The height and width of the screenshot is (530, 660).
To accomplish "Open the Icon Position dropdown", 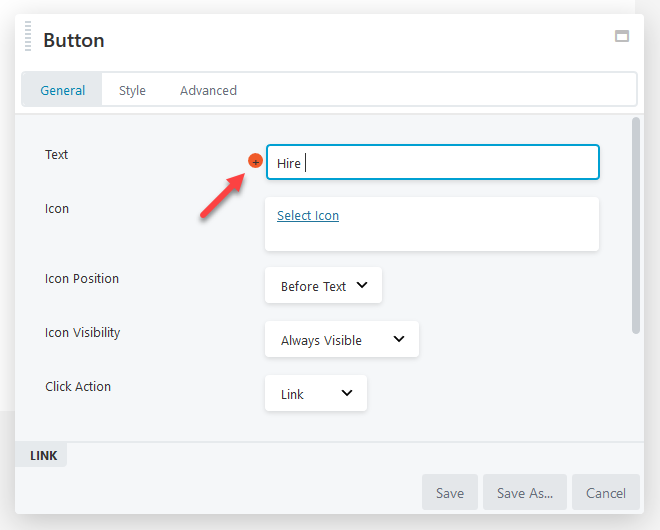I will [x=323, y=285].
